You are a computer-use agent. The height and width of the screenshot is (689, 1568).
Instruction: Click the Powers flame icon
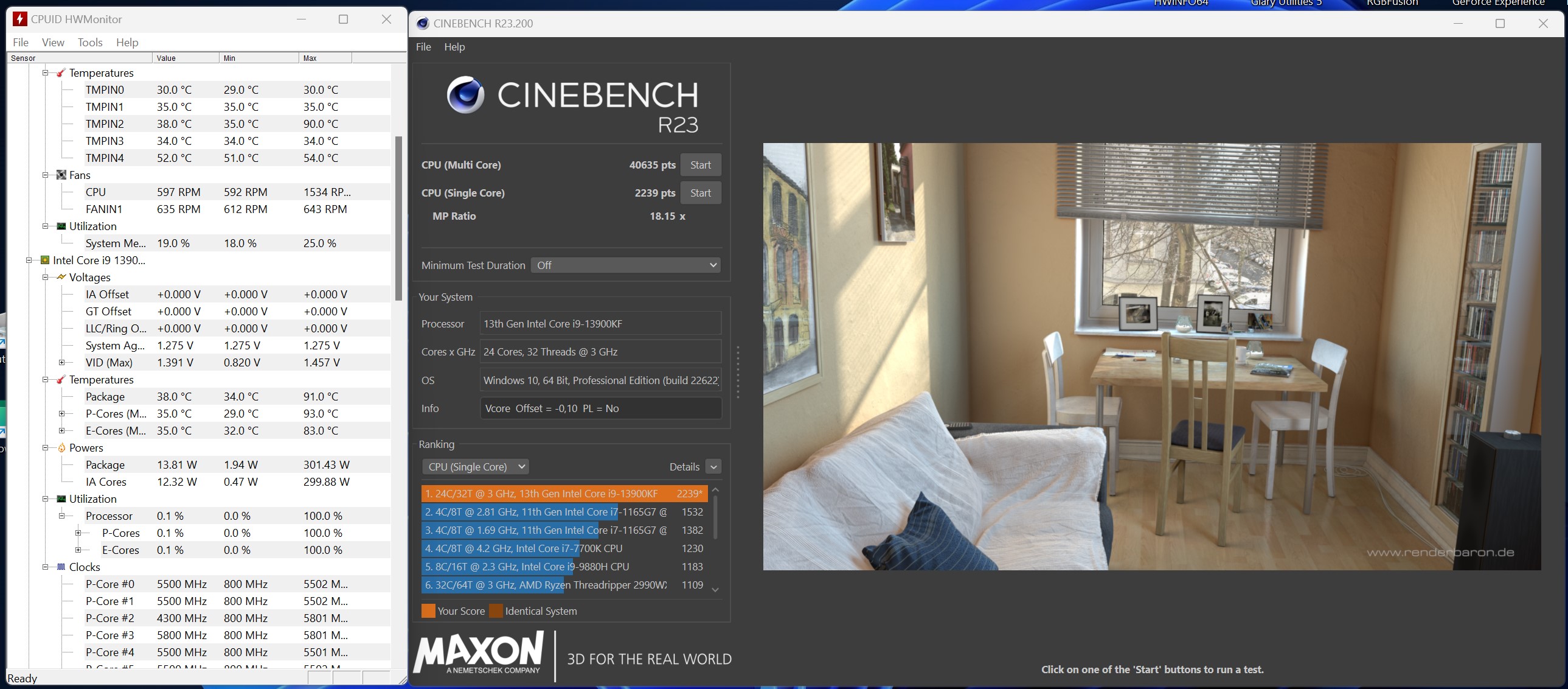pos(61,449)
